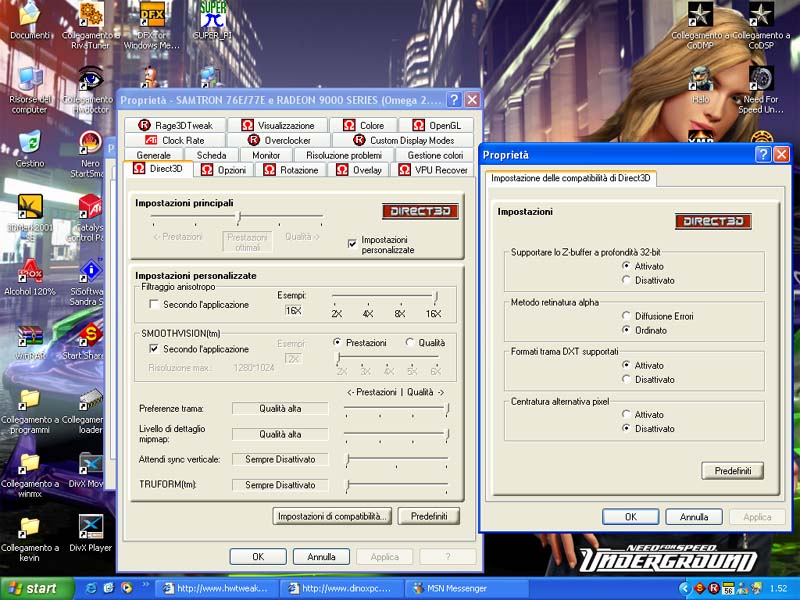Switch to the Rage3D Tweak tab
Viewport: 800px width, 600px height.
coord(175,126)
